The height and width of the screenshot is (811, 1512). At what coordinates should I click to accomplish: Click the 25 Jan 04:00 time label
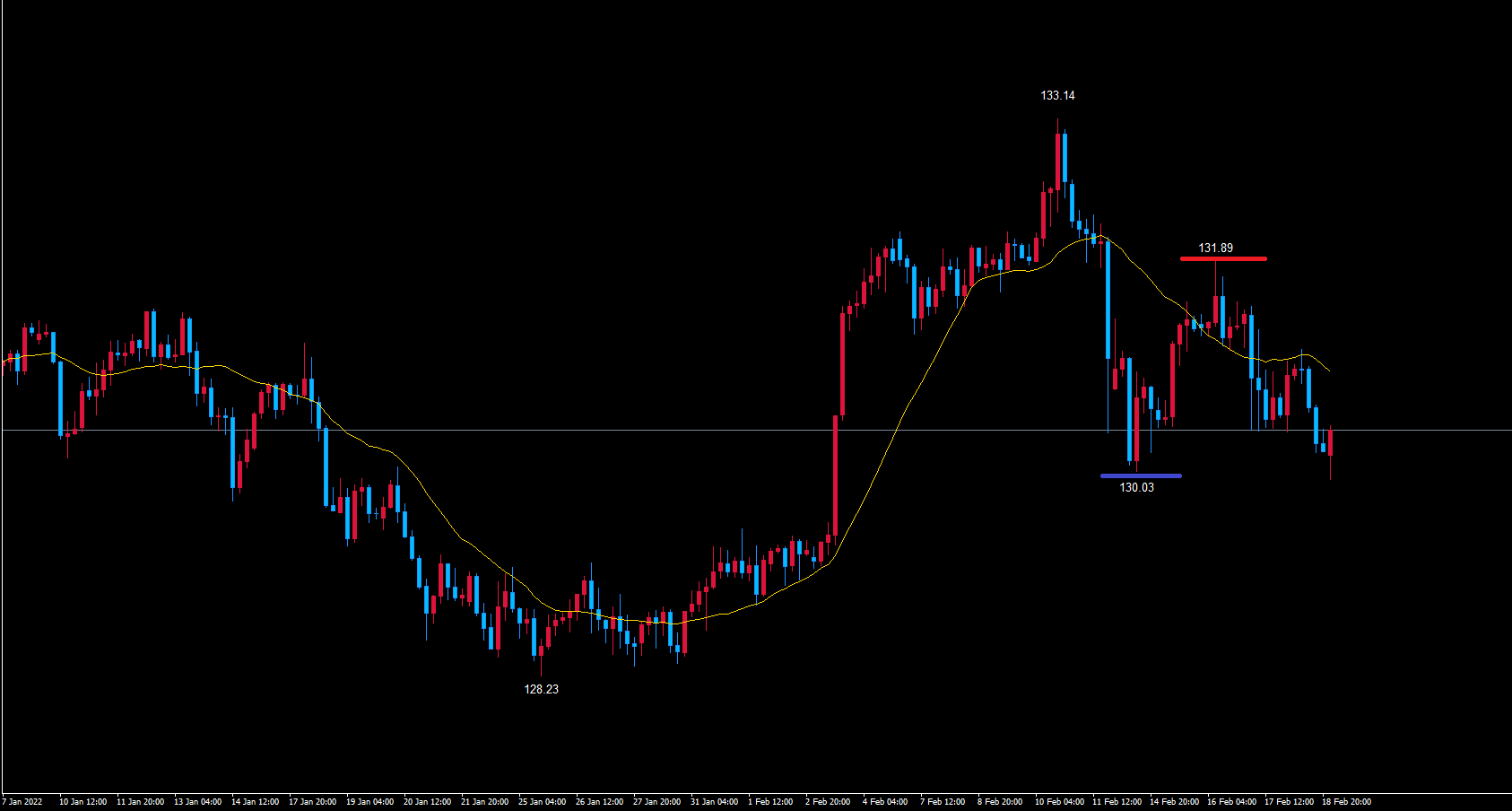(x=542, y=802)
